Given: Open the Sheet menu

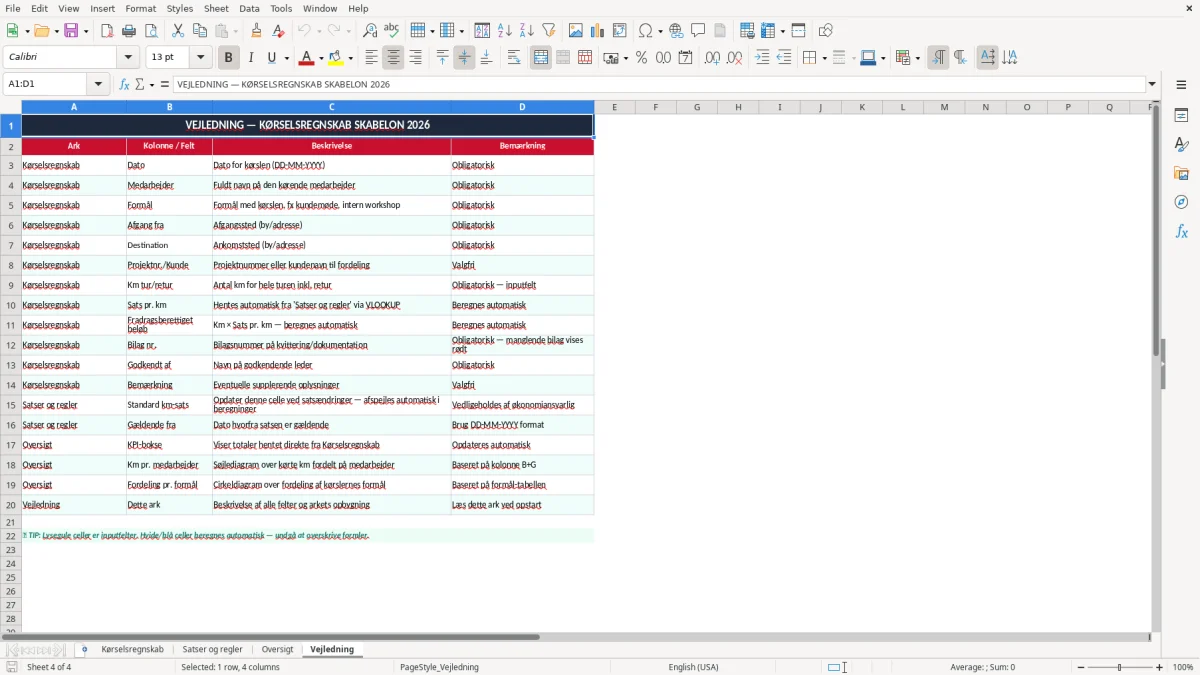Looking at the screenshot, I should [x=217, y=8].
